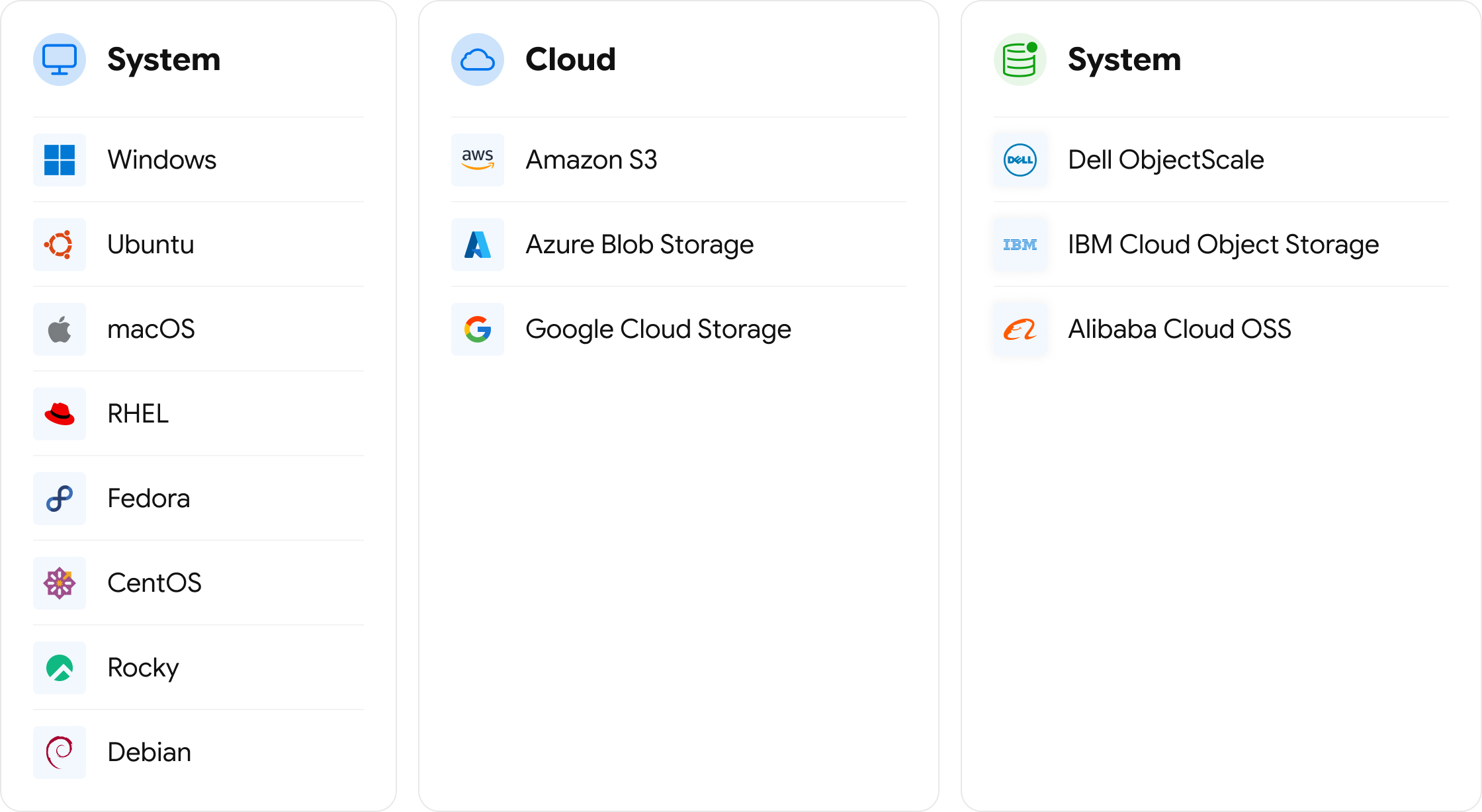
Task: Click the System heading beside database icon
Action: pos(1125,60)
